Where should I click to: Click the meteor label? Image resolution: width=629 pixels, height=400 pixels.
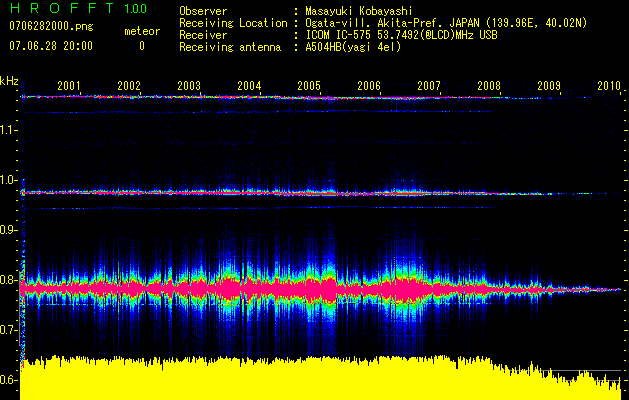tap(142, 31)
